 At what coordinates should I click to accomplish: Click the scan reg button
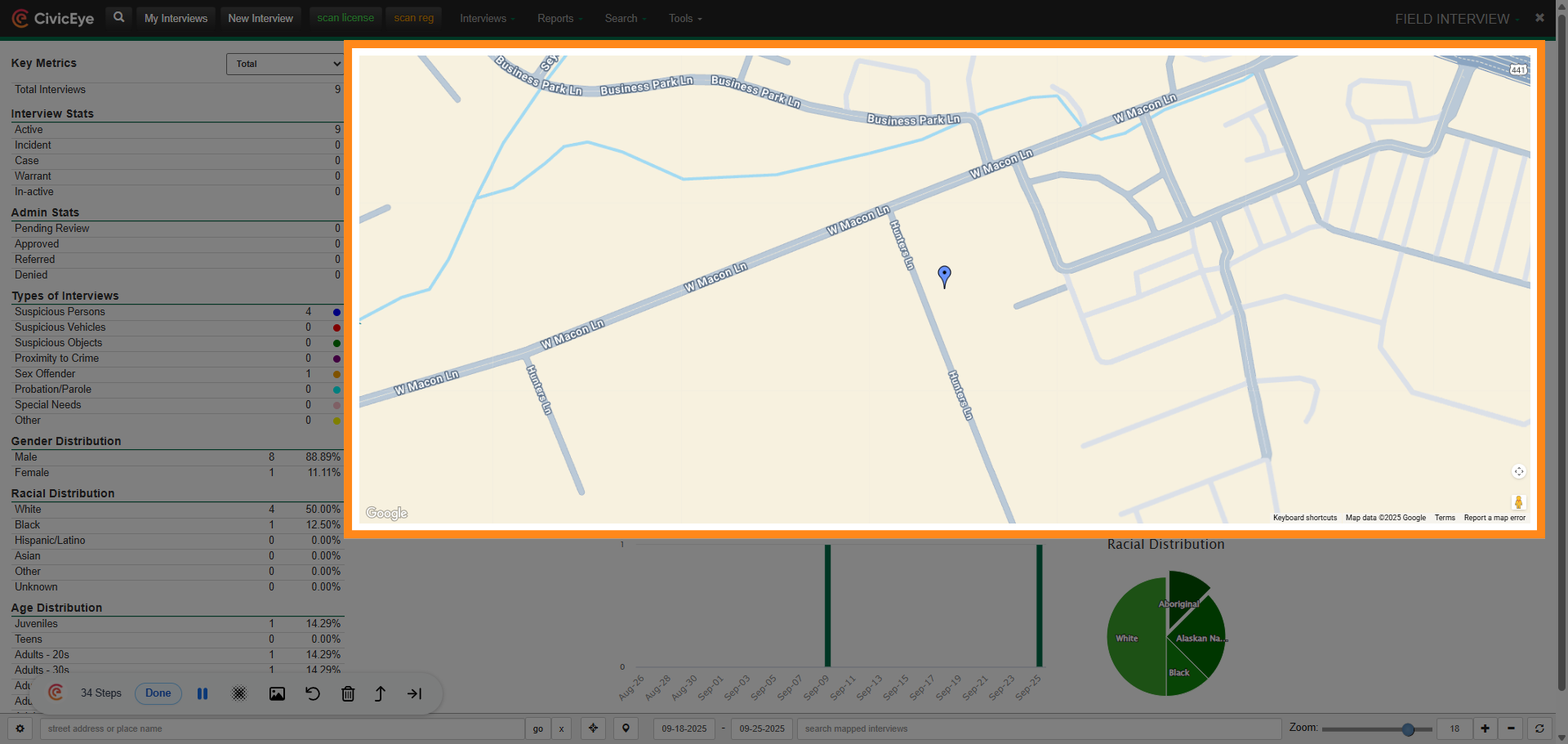click(414, 17)
